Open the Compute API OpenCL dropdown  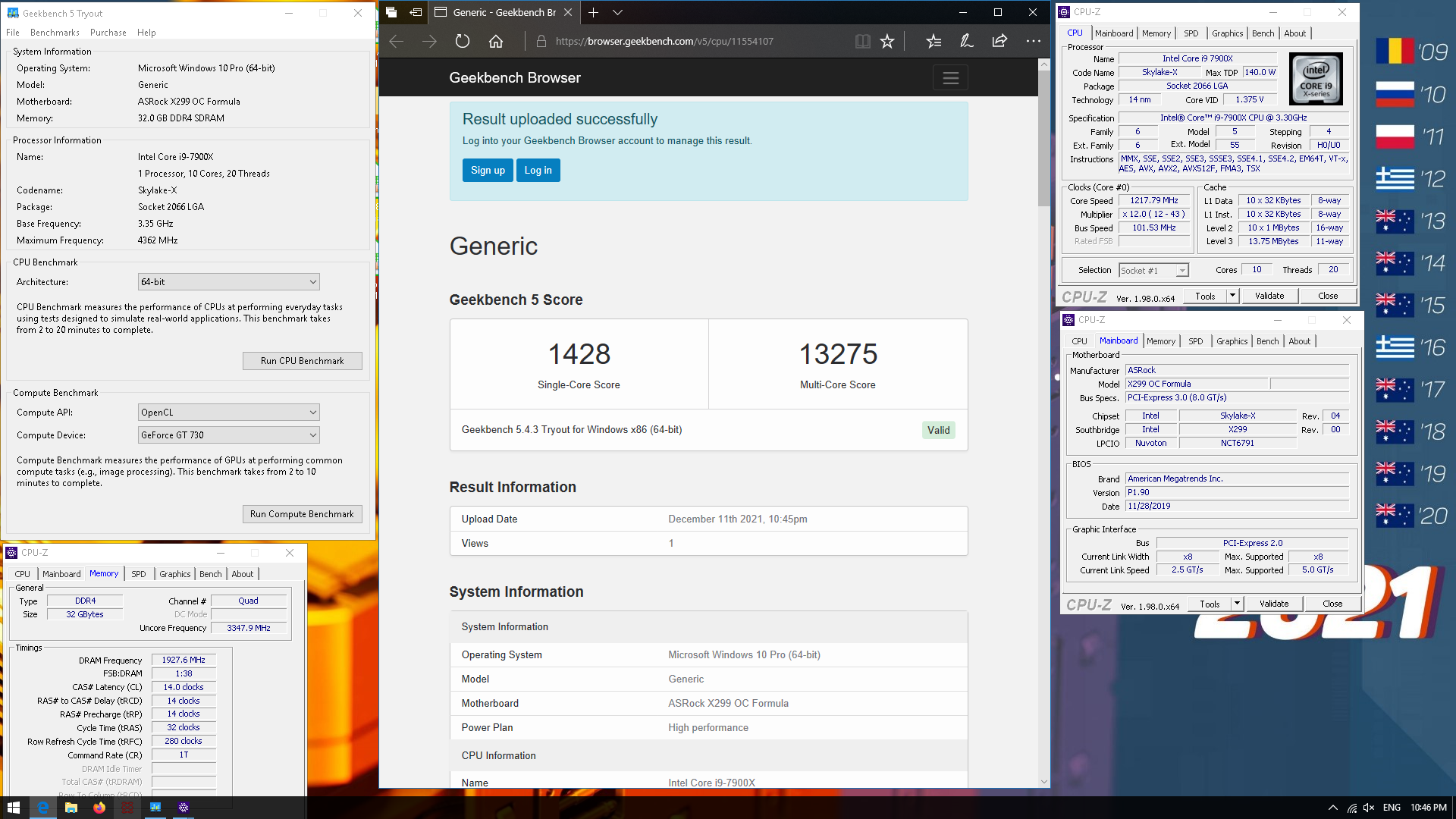coord(228,413)
